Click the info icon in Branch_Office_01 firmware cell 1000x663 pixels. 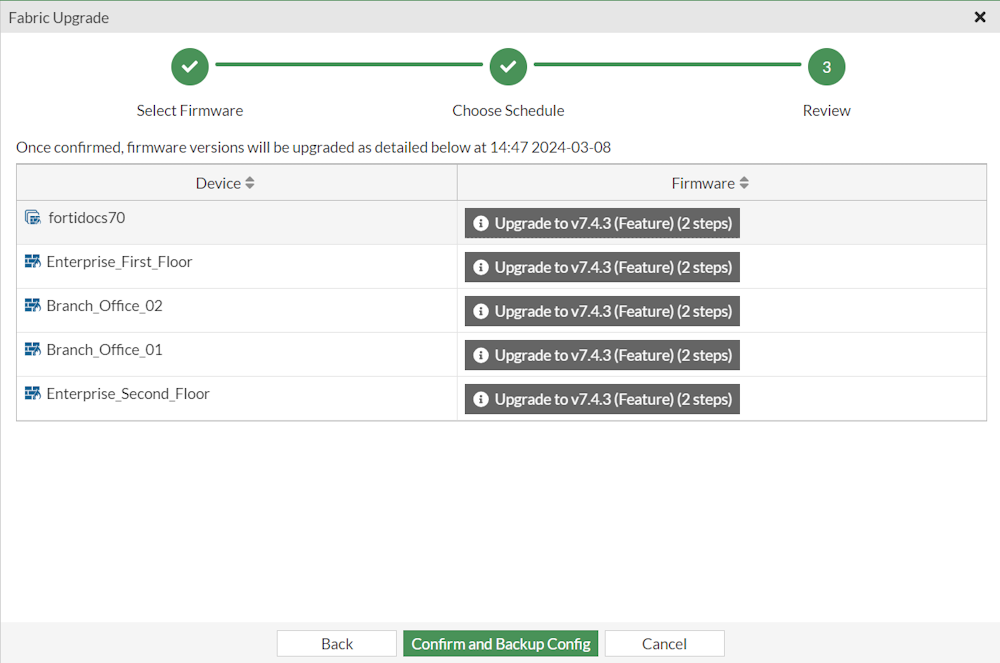(x=481, y=355)
